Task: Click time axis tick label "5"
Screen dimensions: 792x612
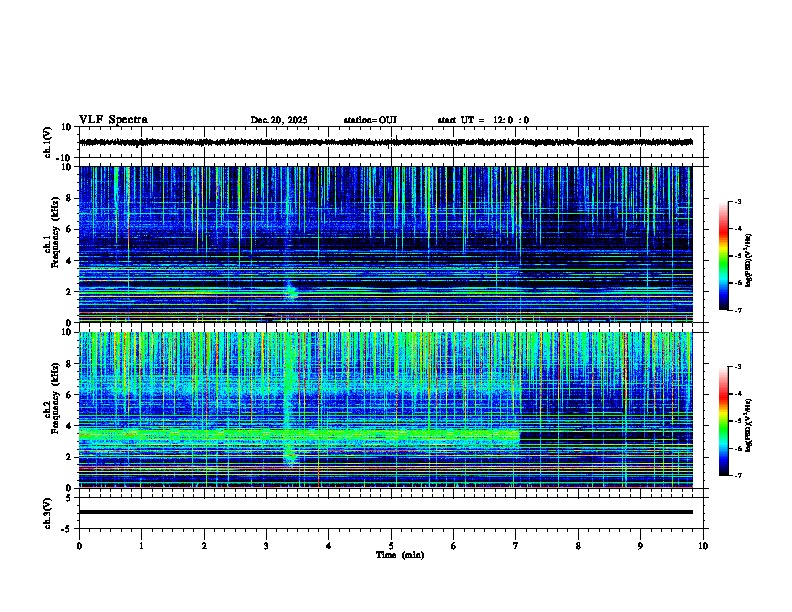Action: coord(391,546)
